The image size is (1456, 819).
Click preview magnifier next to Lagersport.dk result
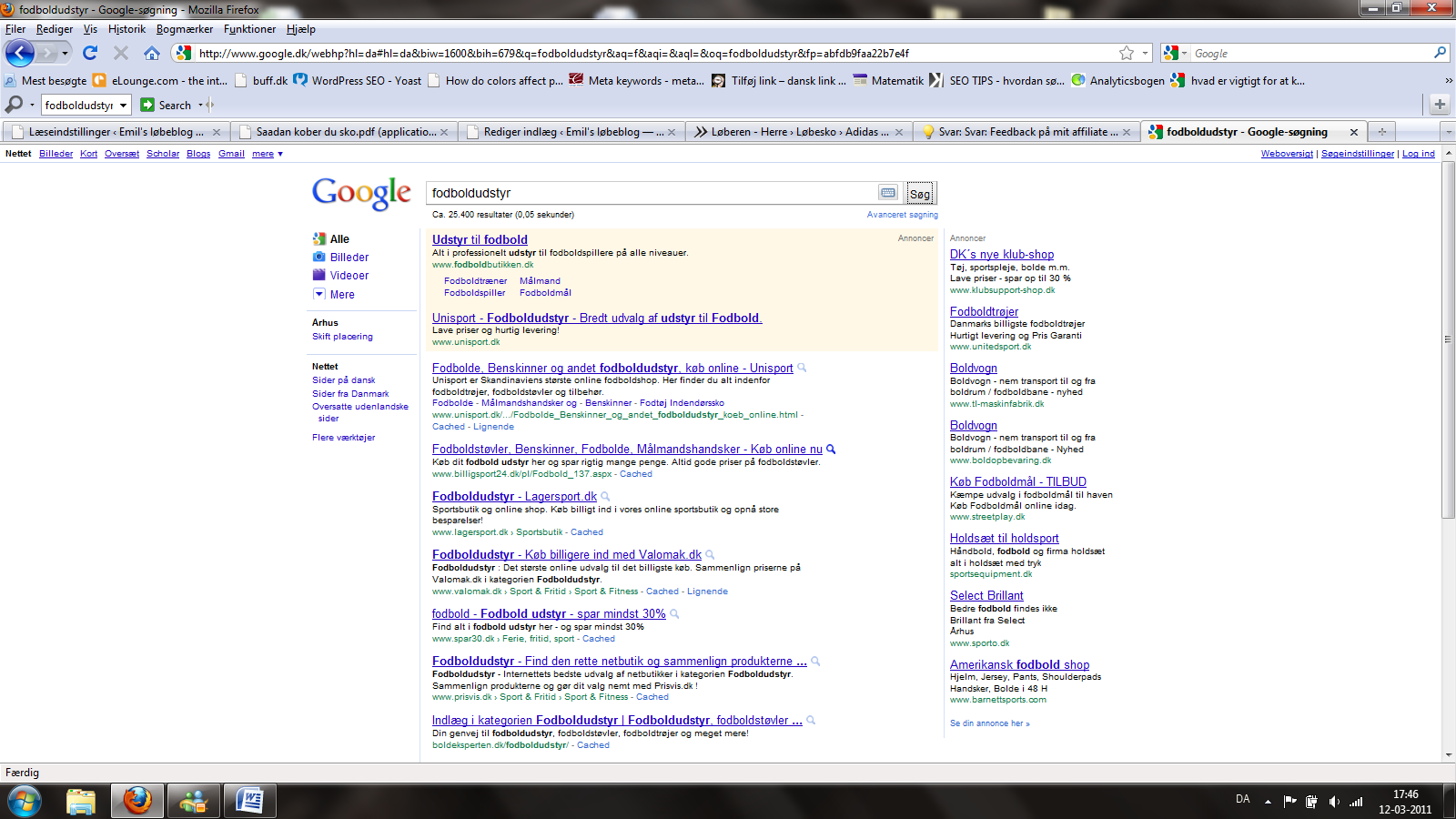point(605,496)
